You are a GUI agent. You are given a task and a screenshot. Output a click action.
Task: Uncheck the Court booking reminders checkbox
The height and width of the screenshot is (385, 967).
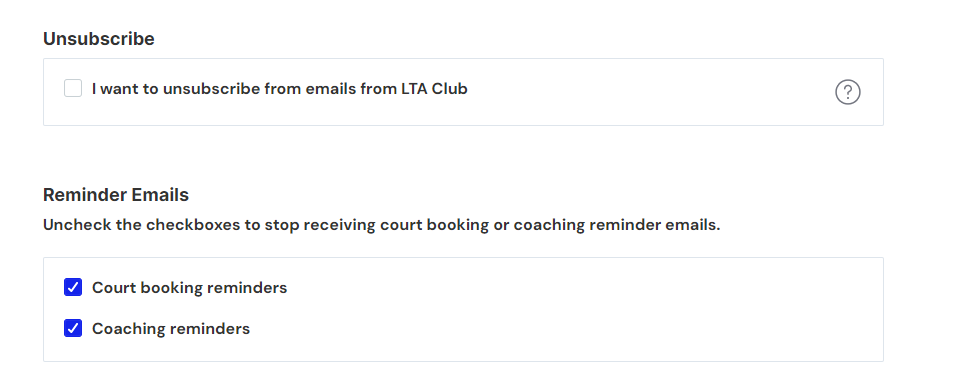point(73,287)
